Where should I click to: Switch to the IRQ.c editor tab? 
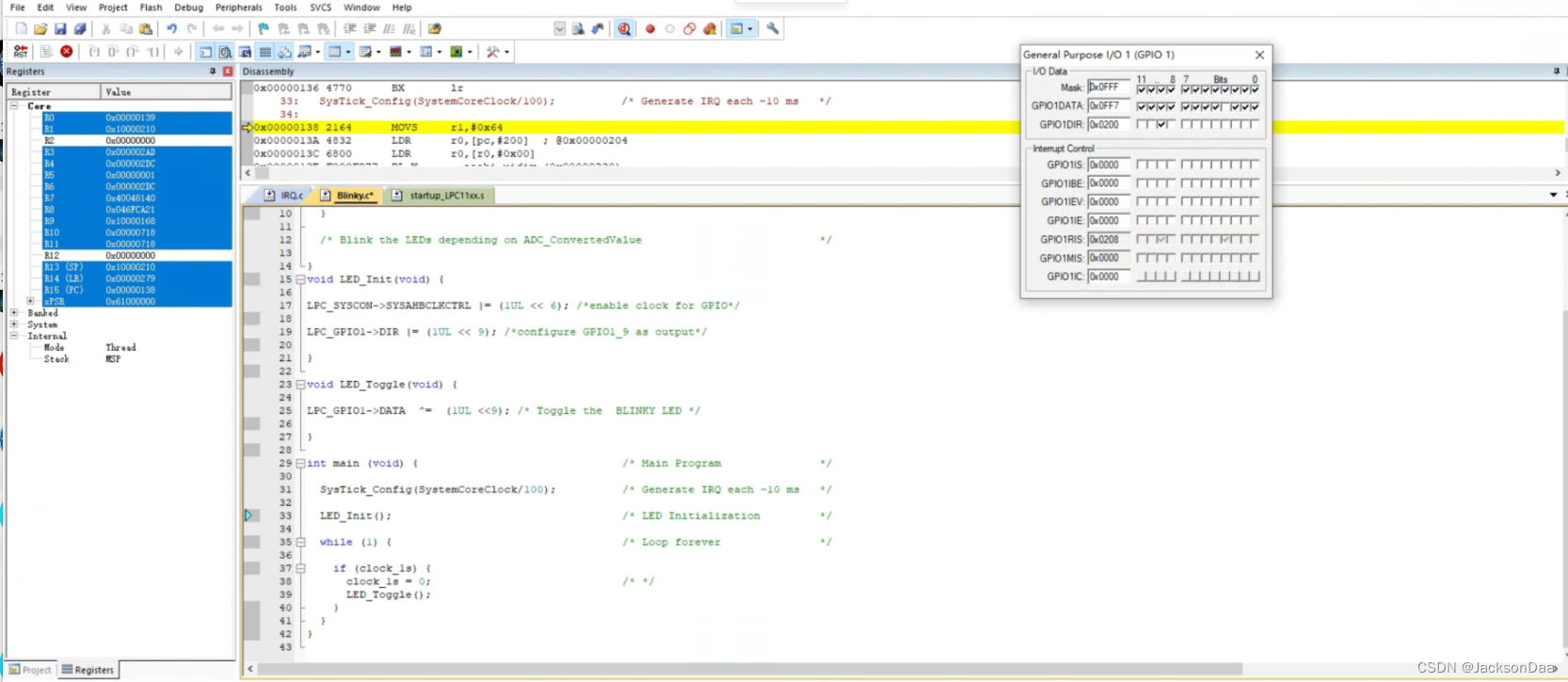point(284,196)
